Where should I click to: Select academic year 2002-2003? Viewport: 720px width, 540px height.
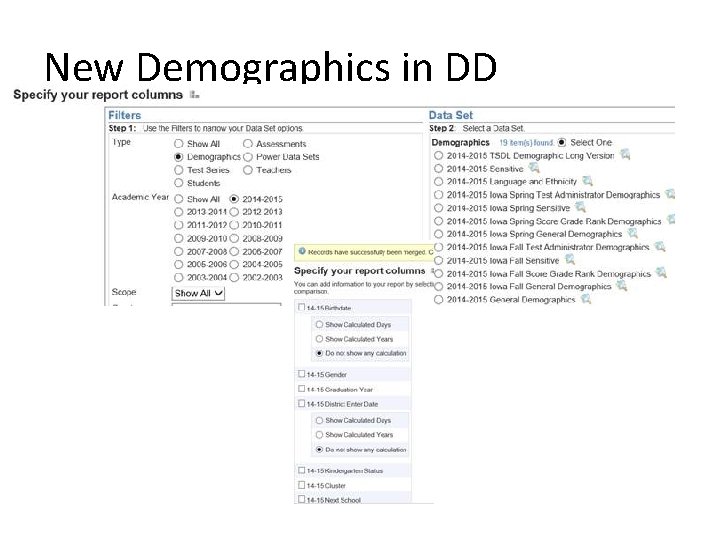click(x=234, y=278)
